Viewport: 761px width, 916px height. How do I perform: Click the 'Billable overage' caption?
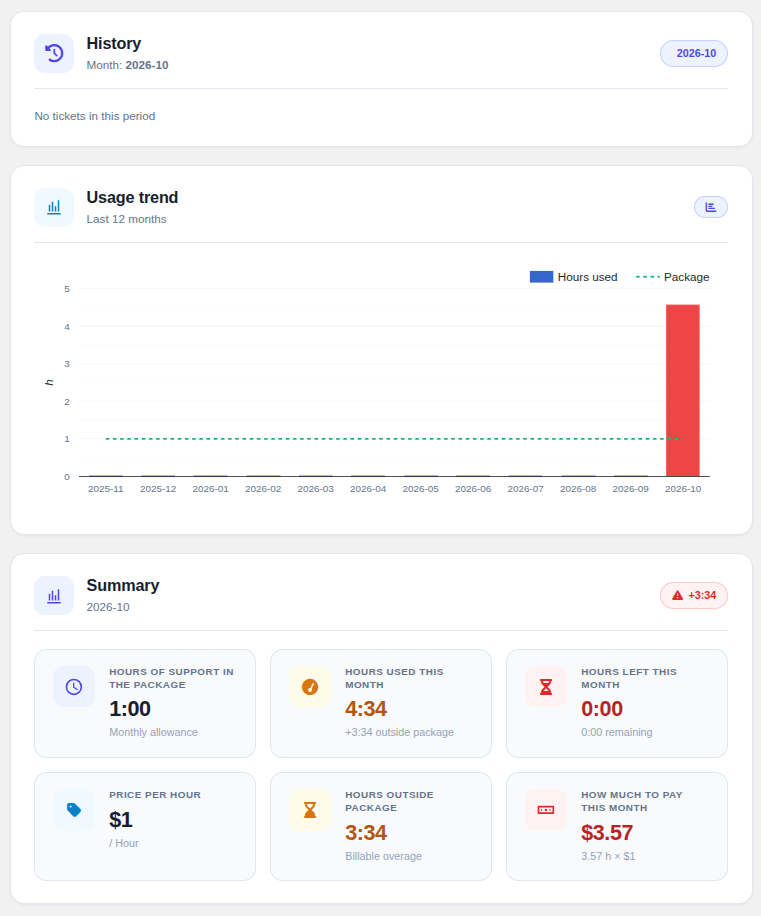383,856
